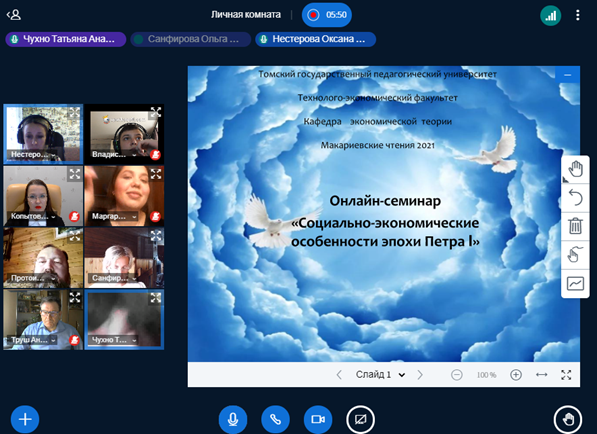This screenshot has height=434, width=597.
Task: Enlarge the Маргар... participant video thumbnail
Action: point(156,174)
